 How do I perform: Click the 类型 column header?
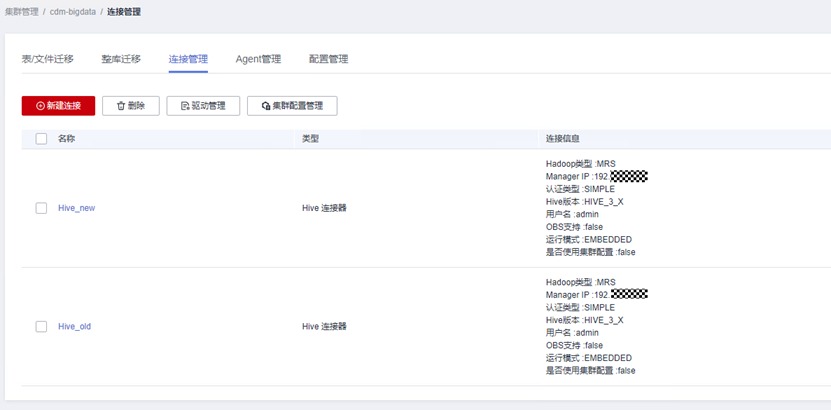click(311, 139)
